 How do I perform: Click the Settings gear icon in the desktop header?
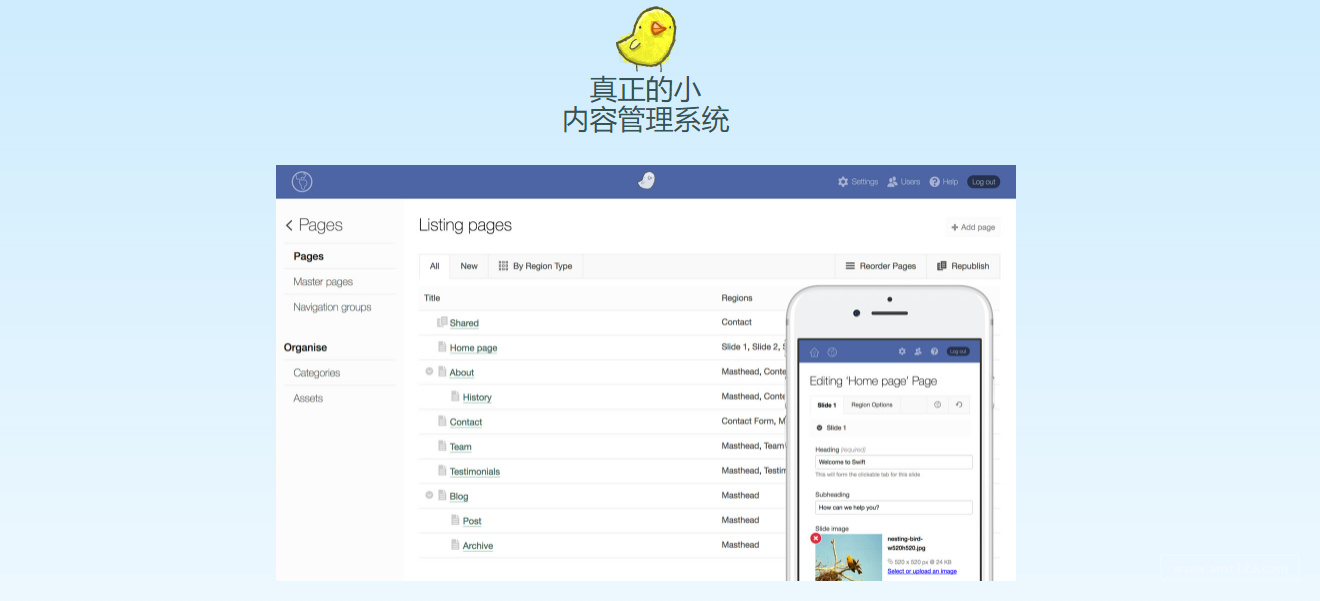click(843, 182)
